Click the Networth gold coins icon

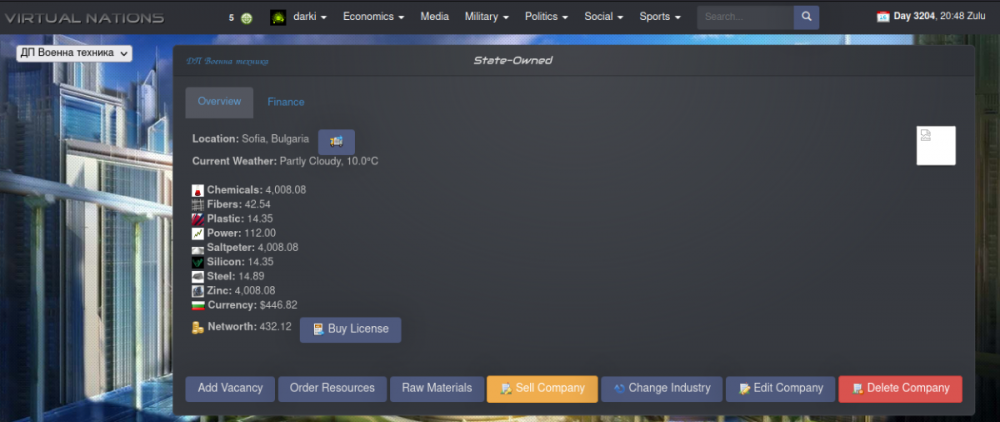coord(198,327)
